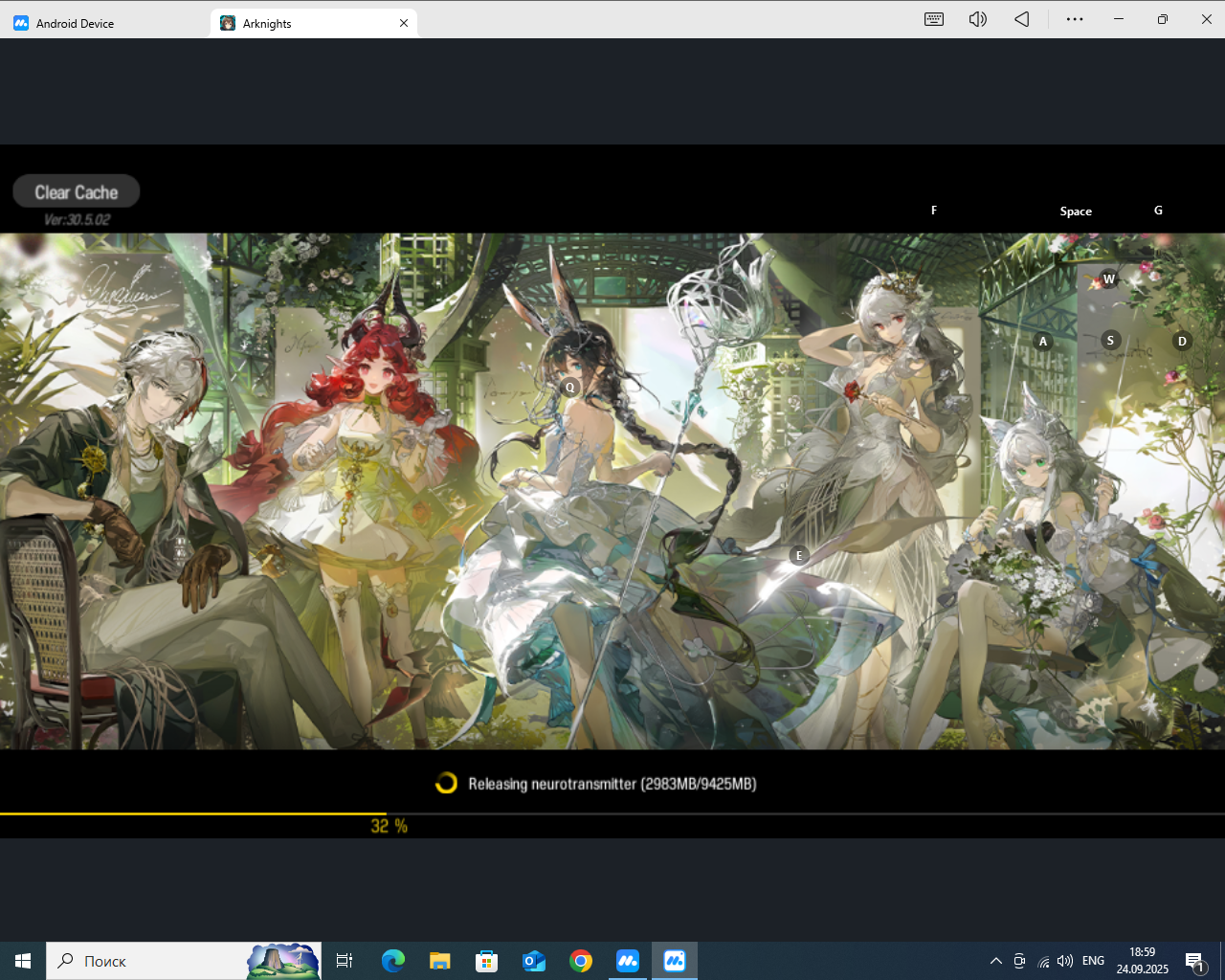Open Task View on the taskbar
1225x980 pixels.
pos(345,961)
